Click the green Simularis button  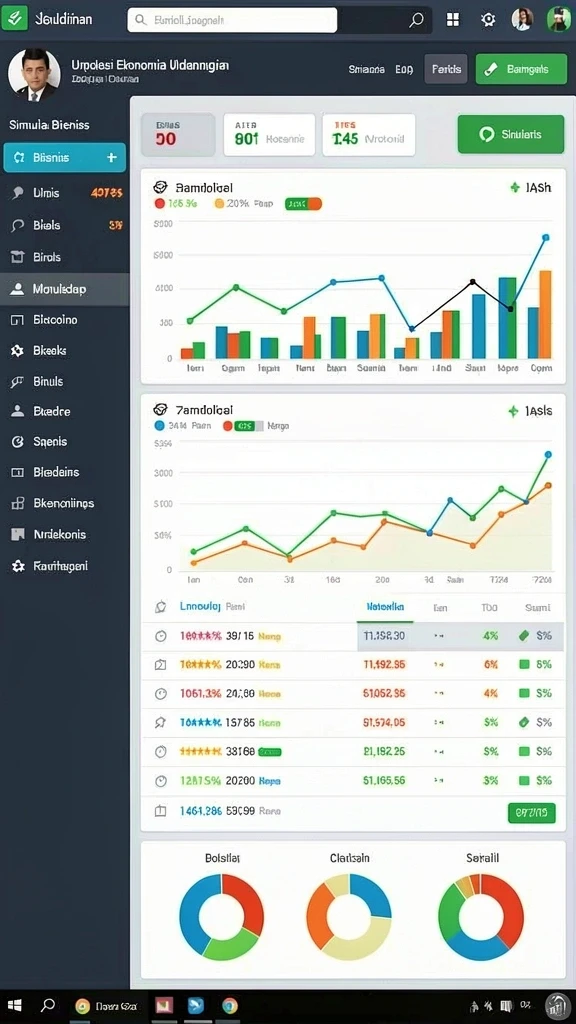pos(511,135)
